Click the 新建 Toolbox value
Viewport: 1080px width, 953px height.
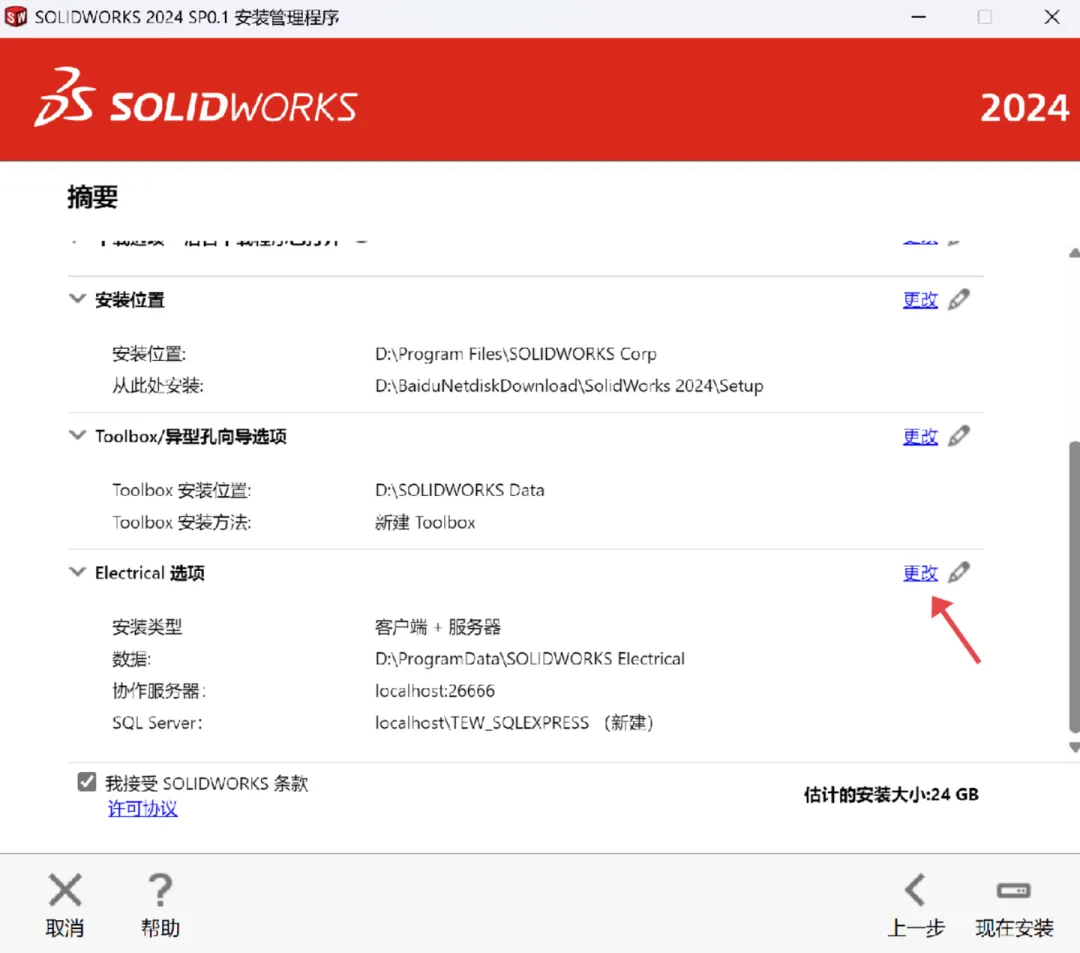(x=425, y=523)
